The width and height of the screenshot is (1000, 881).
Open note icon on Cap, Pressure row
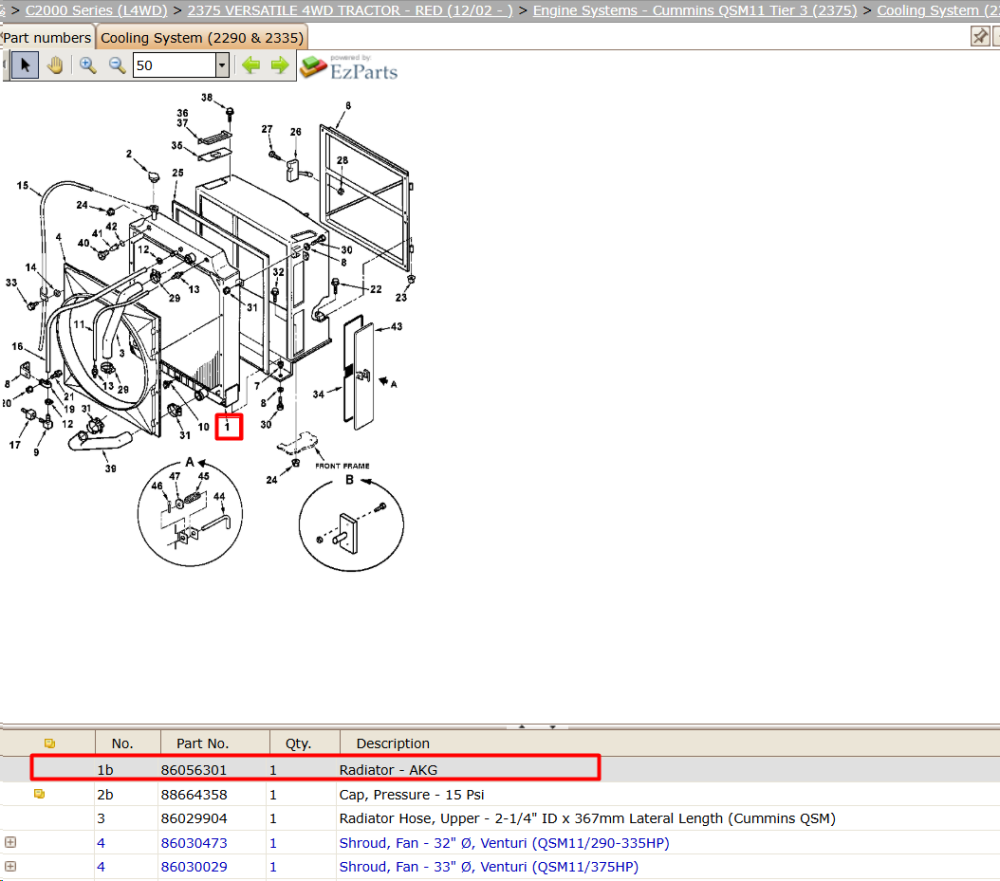(x=40, y=794)
